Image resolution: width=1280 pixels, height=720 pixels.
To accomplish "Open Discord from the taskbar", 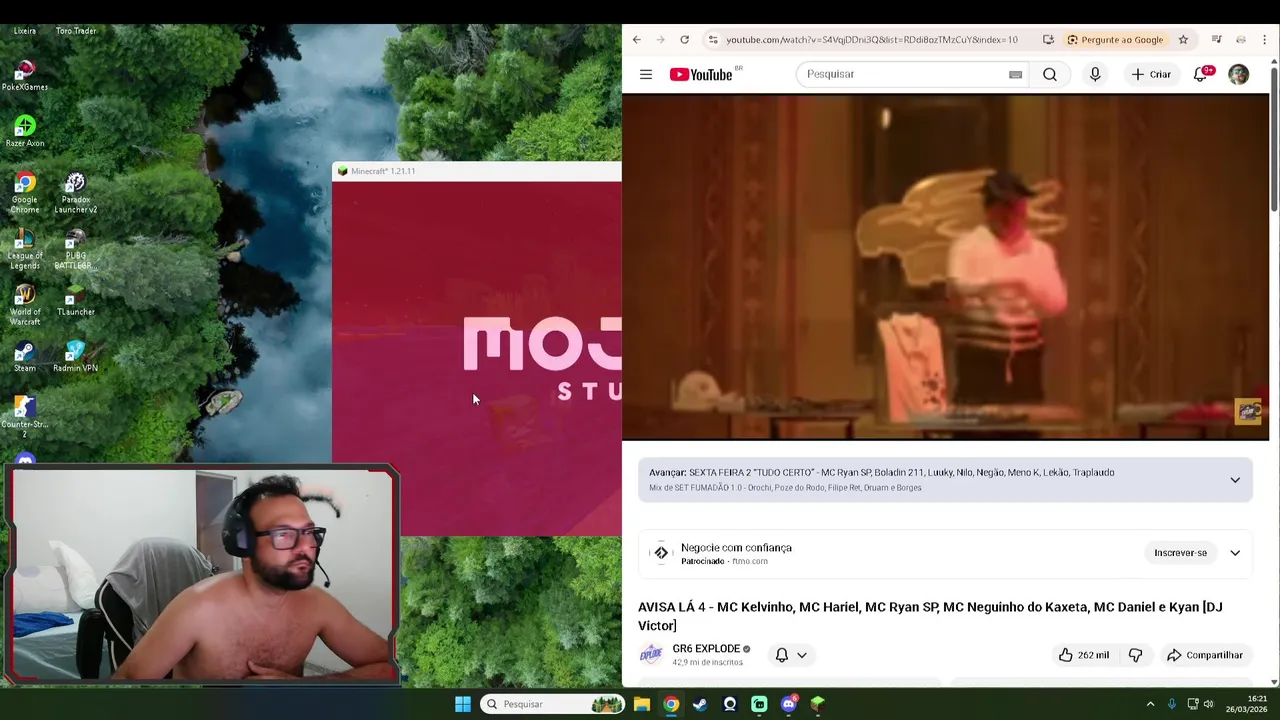I will click(x=788, y=704).
